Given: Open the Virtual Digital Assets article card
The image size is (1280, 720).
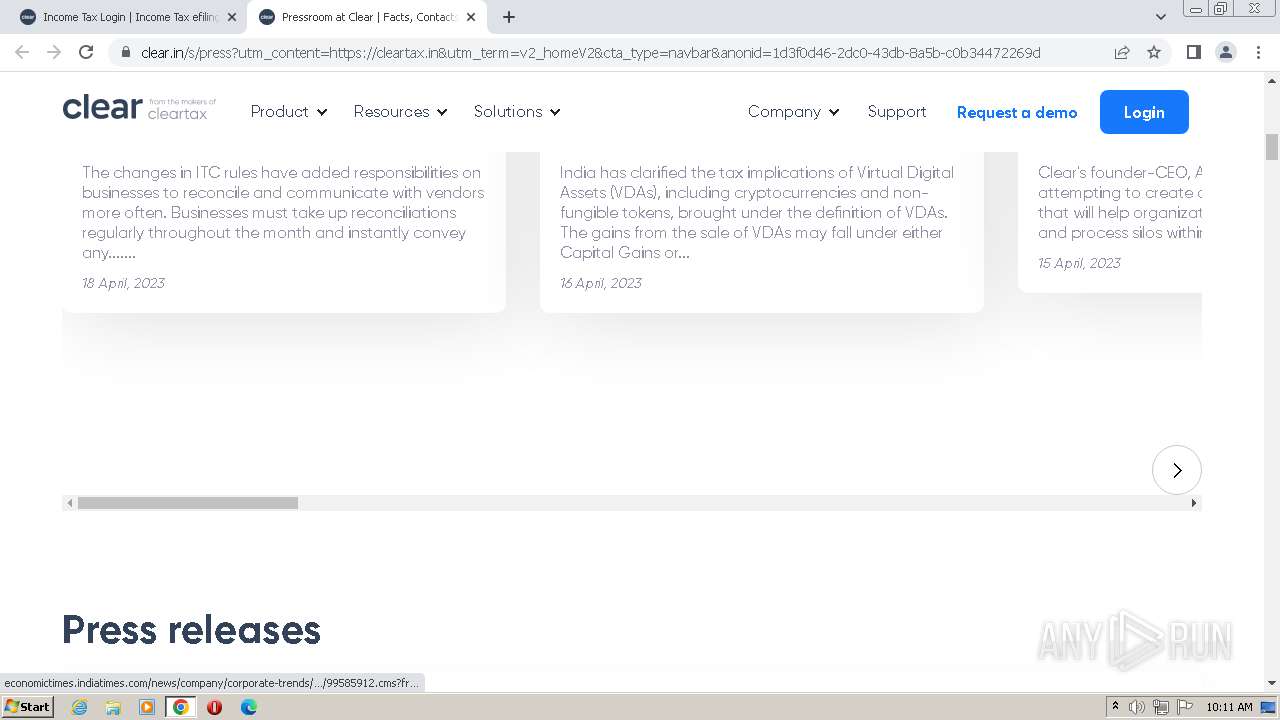Looking at the screenshot, I should pos(762,232).
